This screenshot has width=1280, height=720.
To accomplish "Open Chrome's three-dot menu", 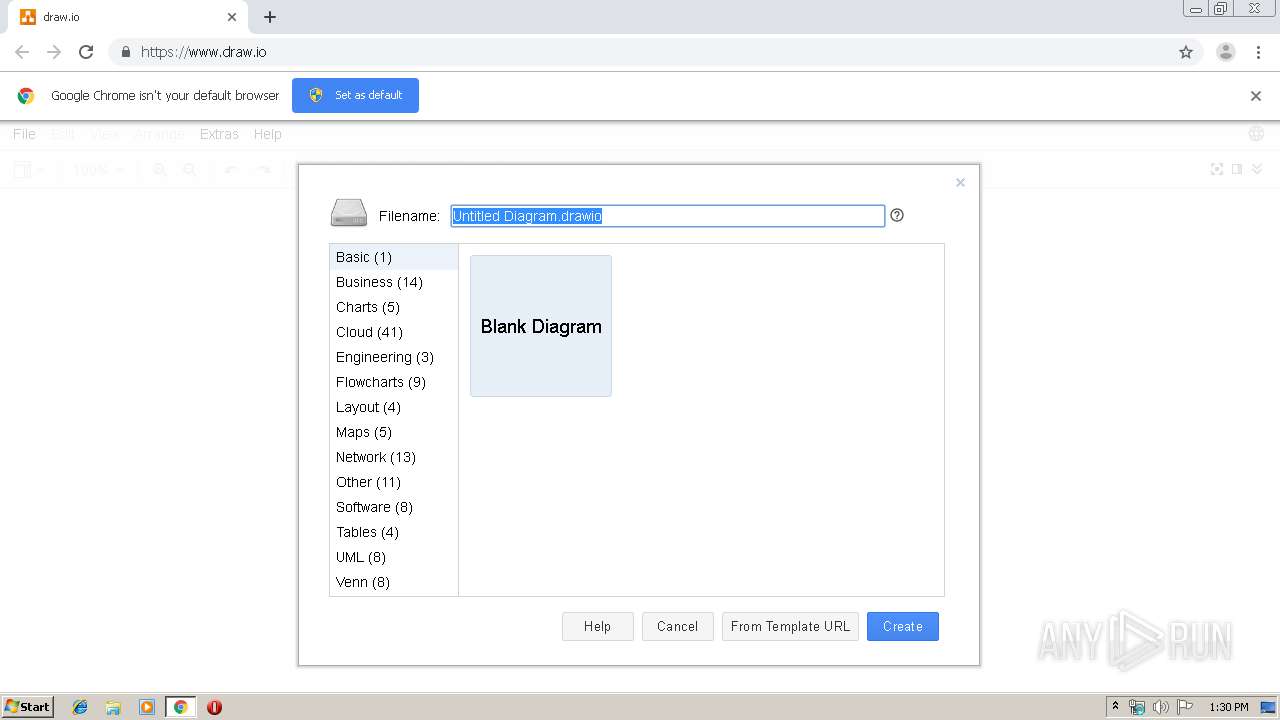I will (1259, 52).
